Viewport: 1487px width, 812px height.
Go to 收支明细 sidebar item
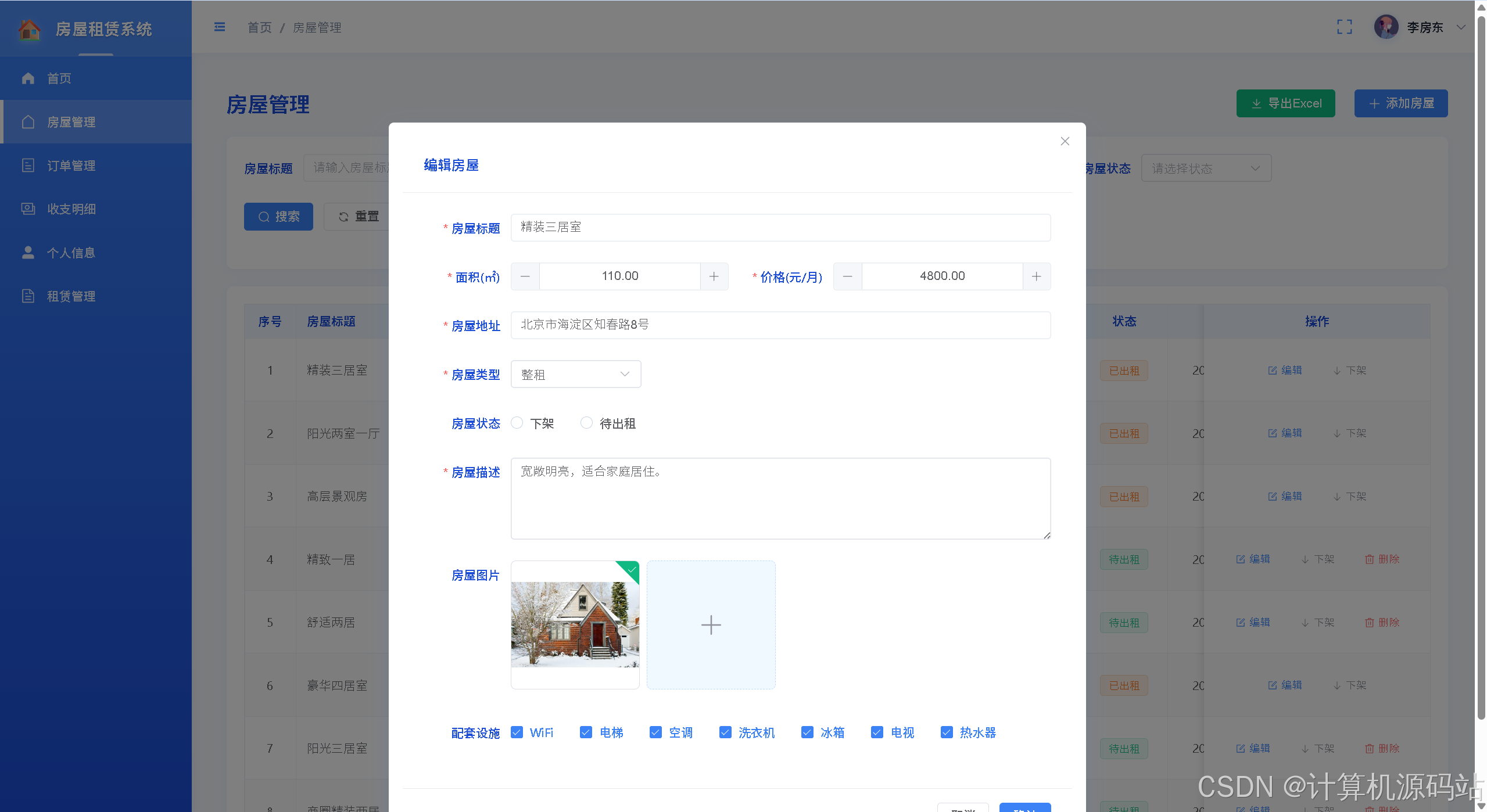point(71,209)
